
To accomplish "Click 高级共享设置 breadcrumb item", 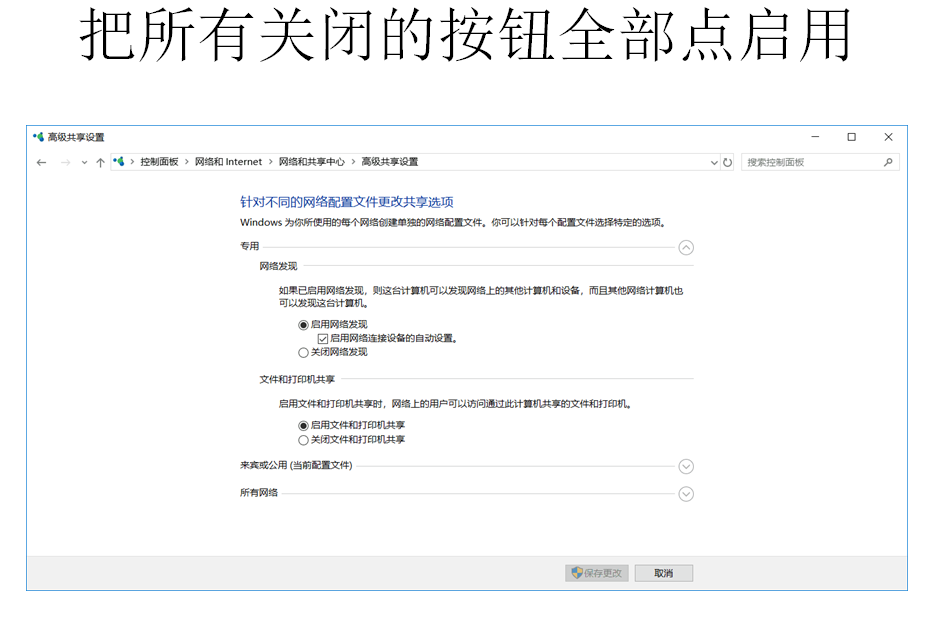I will pyautogui.click(x=390, y=162).
